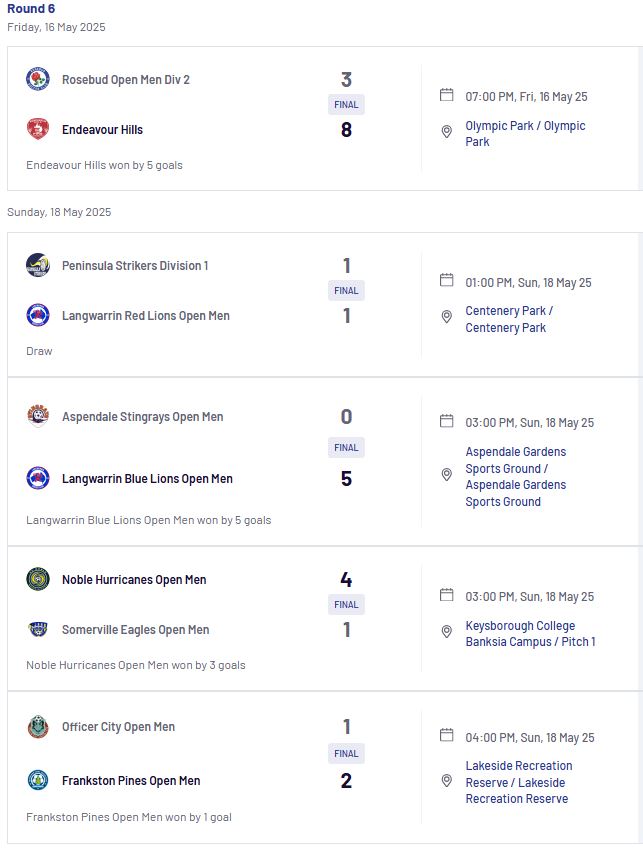
Task: Open Lakeside Recreation Reserve venue link
Action: point(519,782)
